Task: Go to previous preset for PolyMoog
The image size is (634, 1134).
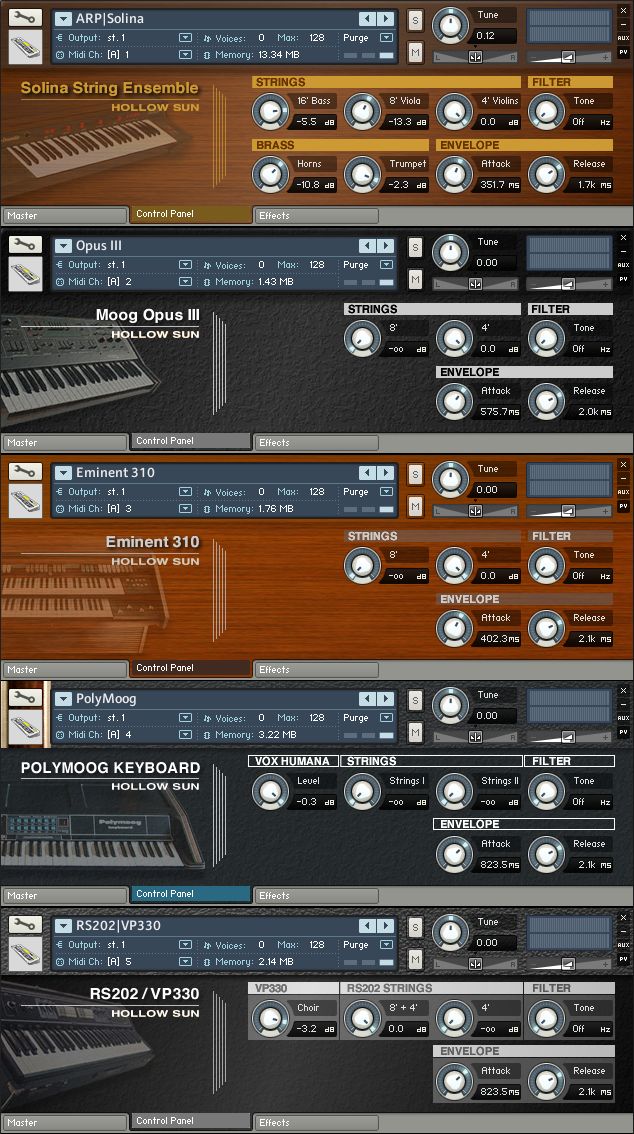Action: (367, 699)
